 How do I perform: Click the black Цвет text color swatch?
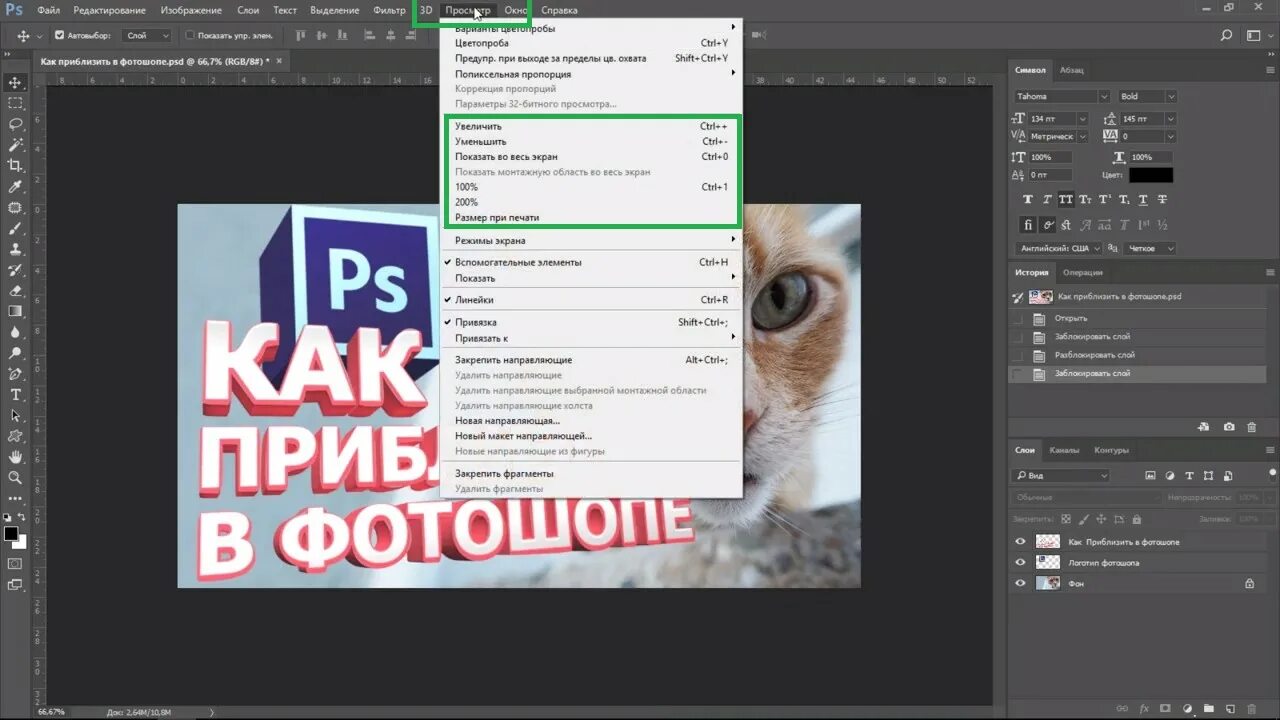[x=1150, y=175]
